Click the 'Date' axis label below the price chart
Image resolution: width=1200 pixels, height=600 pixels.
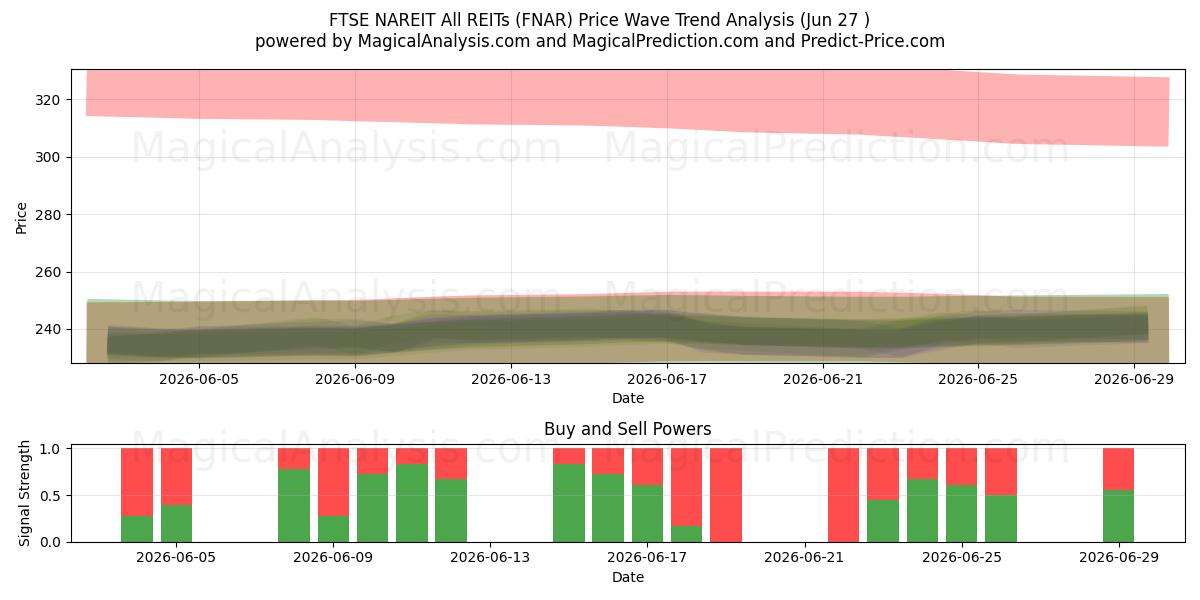628,398
